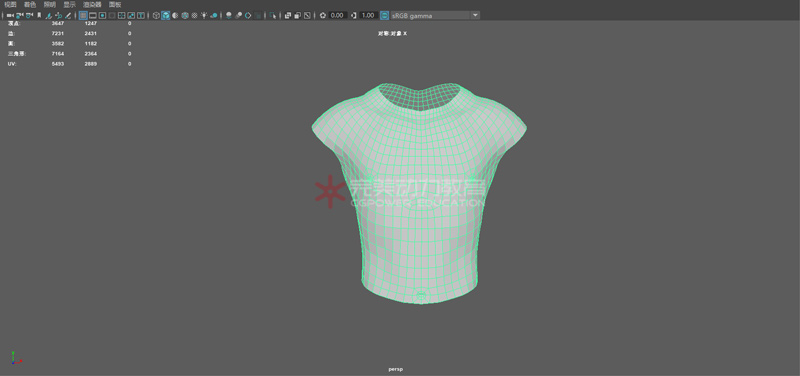Click the exposure value field 0.00
Viewport: 800px width, 376px height.
tap(337, 15)
